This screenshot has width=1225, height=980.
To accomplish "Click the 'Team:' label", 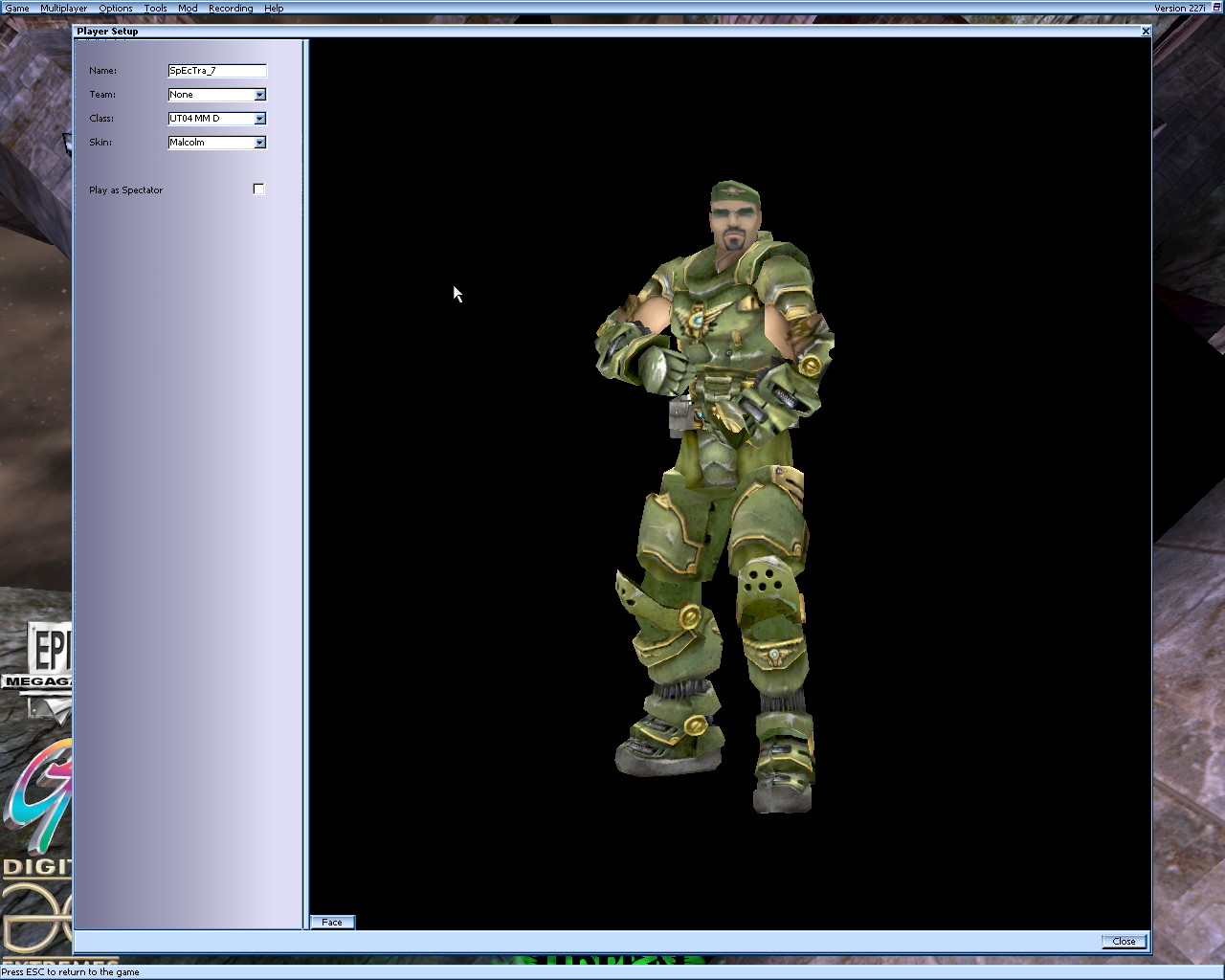I will [x=101, y=95].
